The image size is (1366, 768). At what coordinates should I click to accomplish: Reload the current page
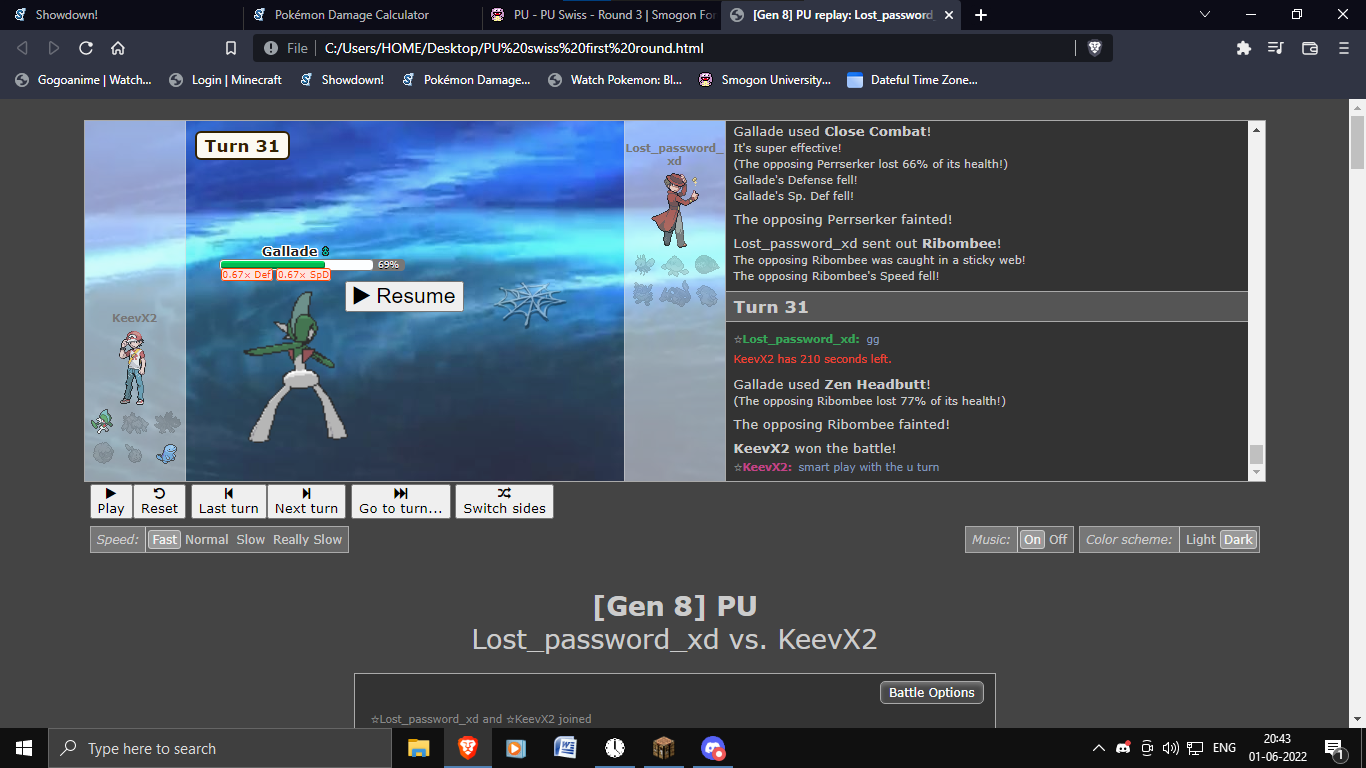click(x=86, y=48)
